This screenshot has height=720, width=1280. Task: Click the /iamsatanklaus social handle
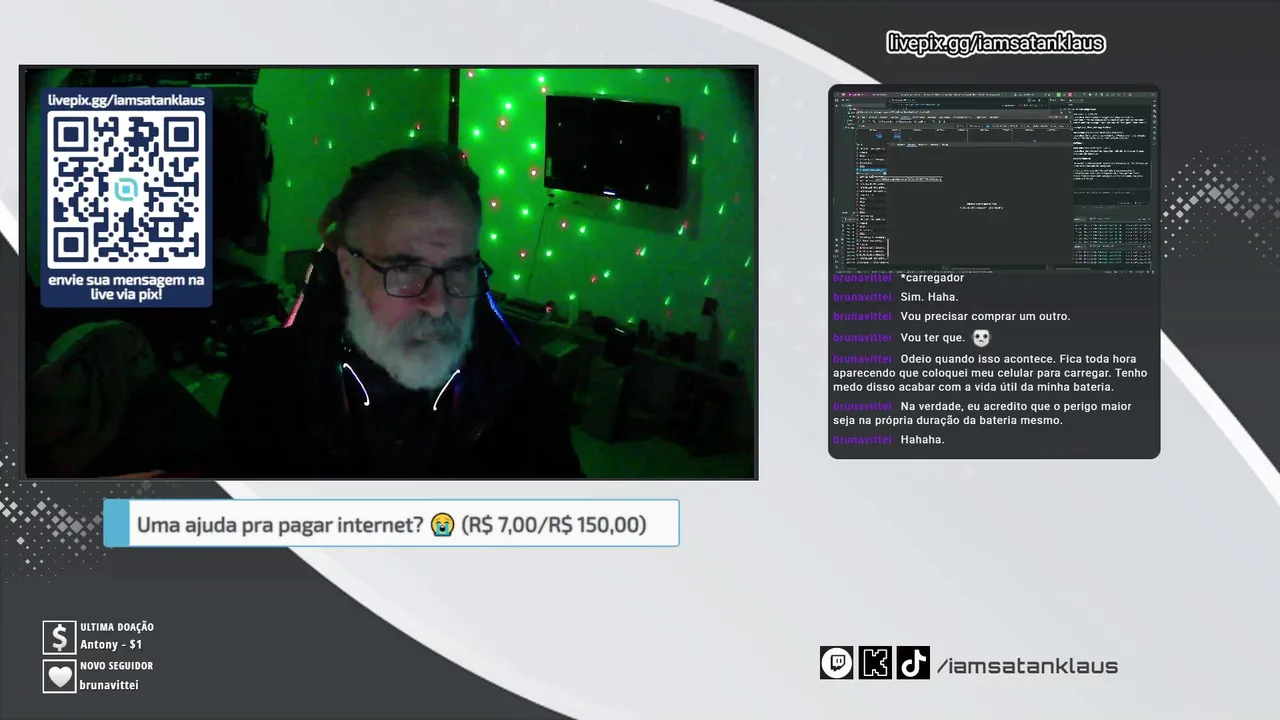point(1027,666)
